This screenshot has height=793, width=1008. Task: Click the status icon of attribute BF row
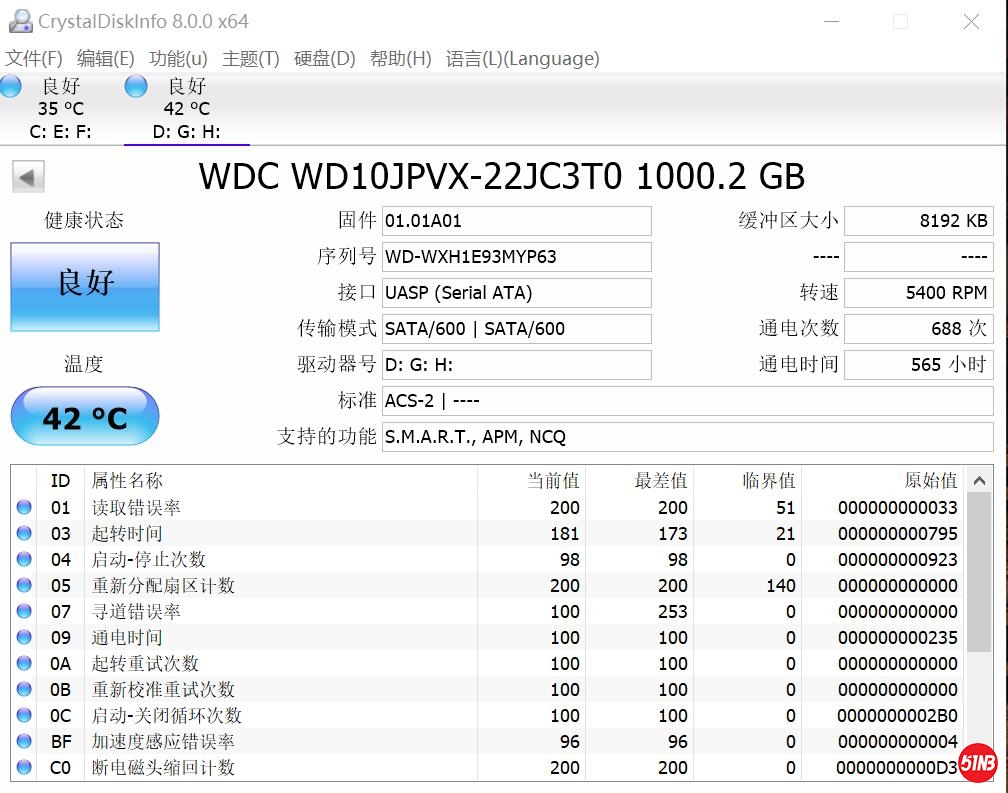(24, 742)
